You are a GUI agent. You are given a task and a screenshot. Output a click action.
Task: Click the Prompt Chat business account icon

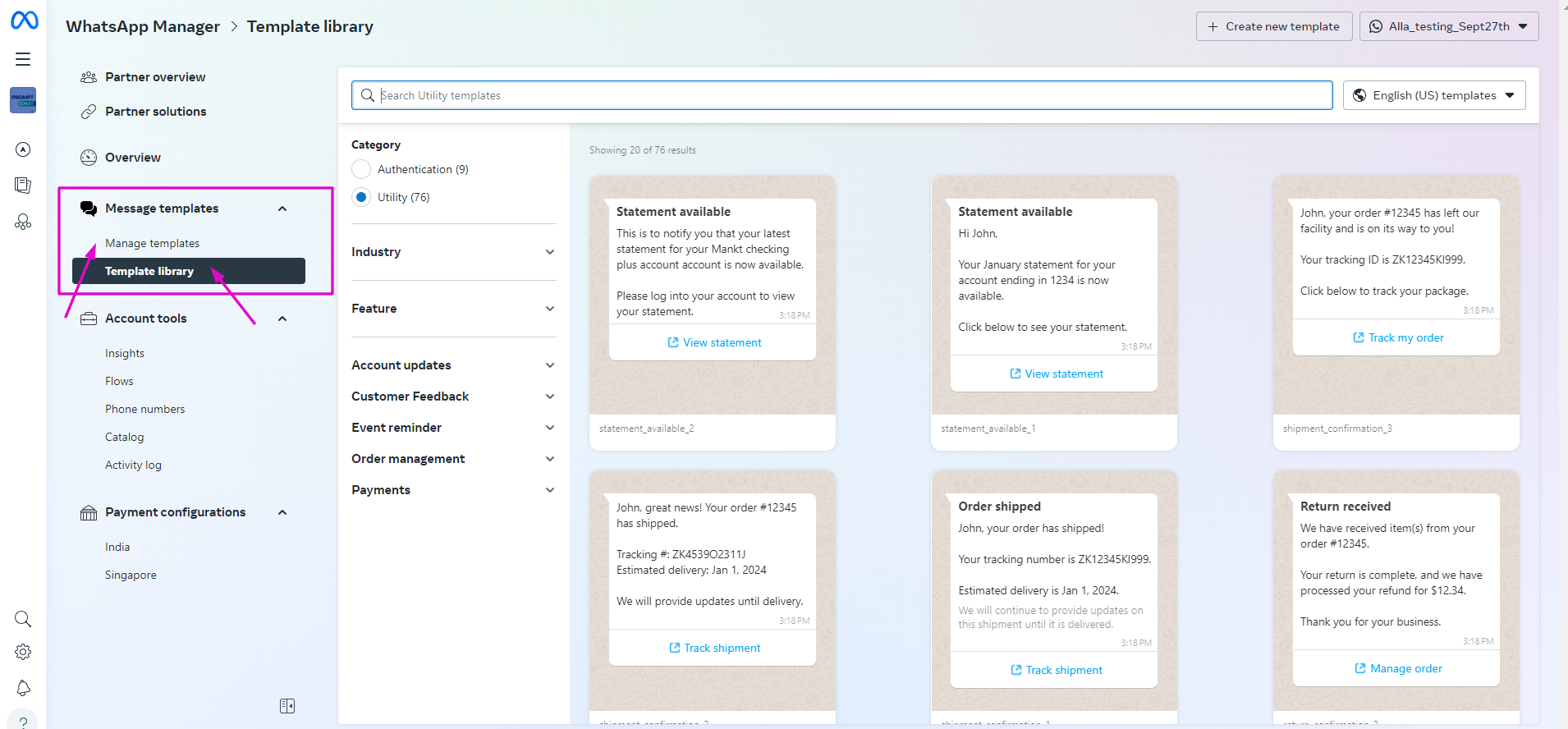(23, 100)
